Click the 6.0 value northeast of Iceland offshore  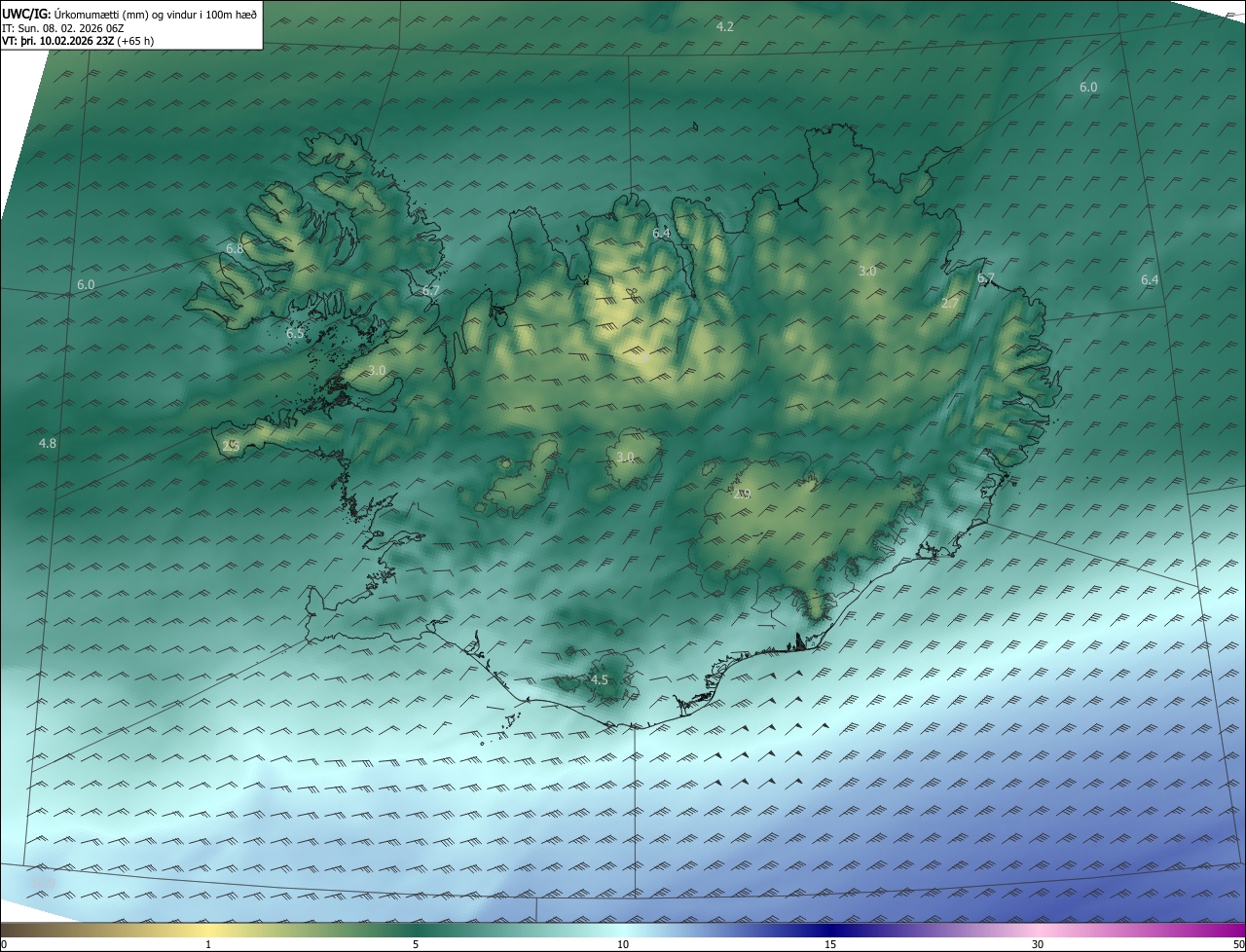tap(1088, 87)
